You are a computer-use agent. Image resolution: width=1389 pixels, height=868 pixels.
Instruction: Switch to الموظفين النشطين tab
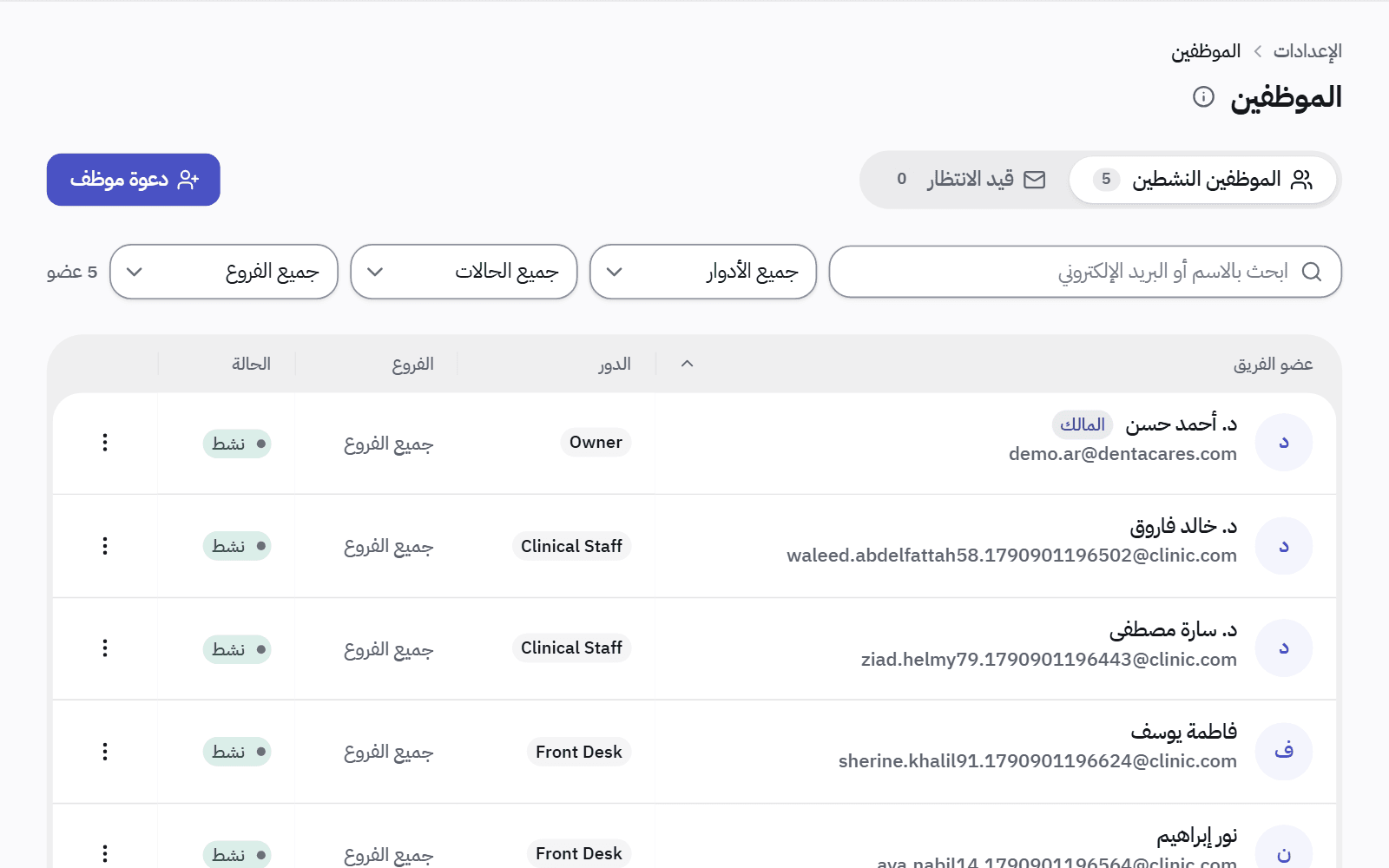point(1202,180)
